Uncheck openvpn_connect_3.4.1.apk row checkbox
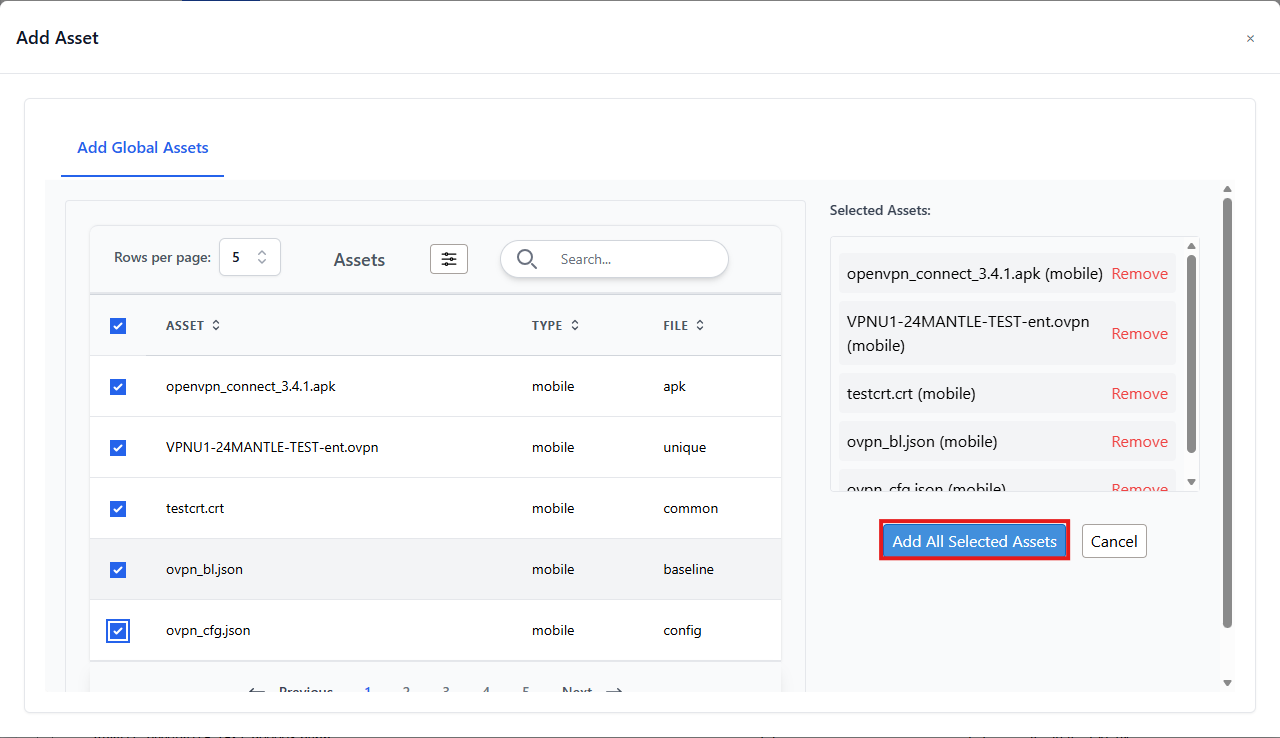1280x738 pixels. 118,387
